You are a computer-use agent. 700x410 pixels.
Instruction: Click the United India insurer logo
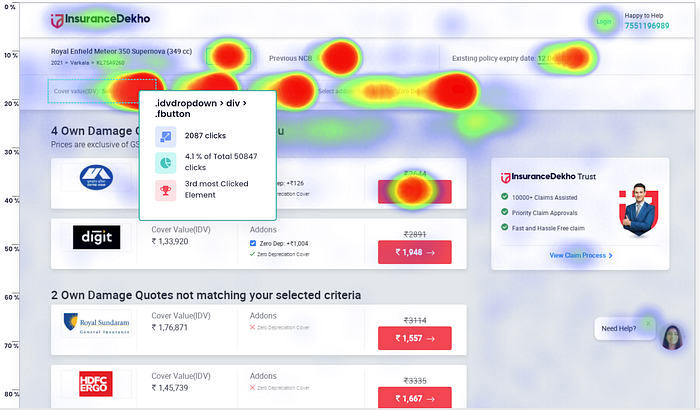[96, 177]
